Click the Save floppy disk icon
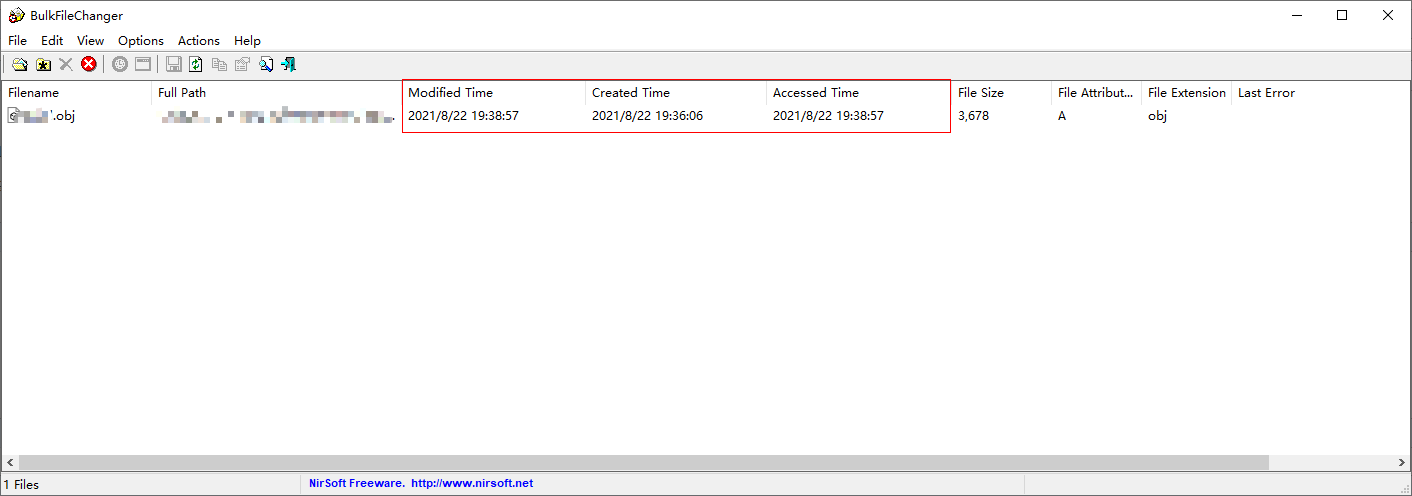Image resolution: width=1412 pixels, height=496 pixels. pyautogui.click(x=173, y=64)
